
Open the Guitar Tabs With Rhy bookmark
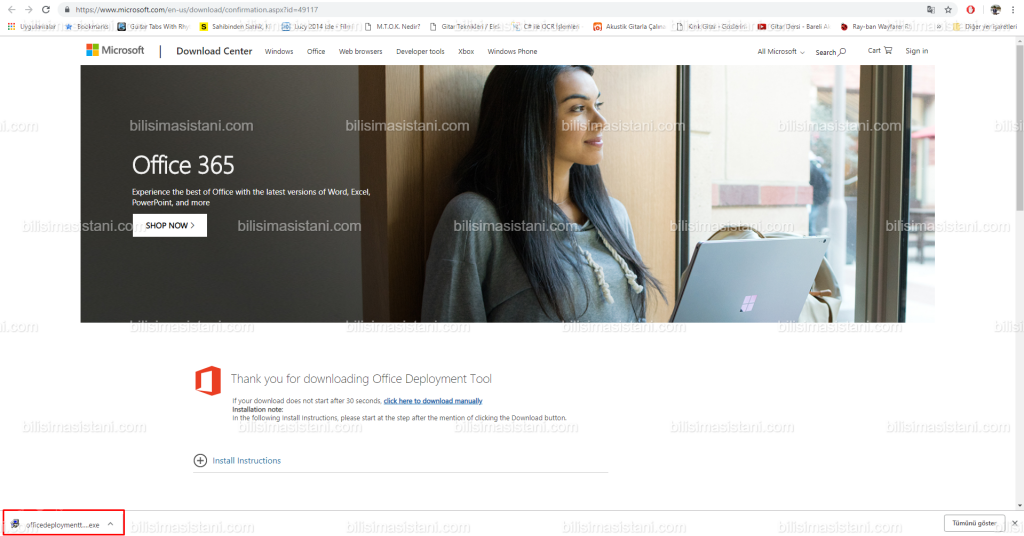coord(153,27)
